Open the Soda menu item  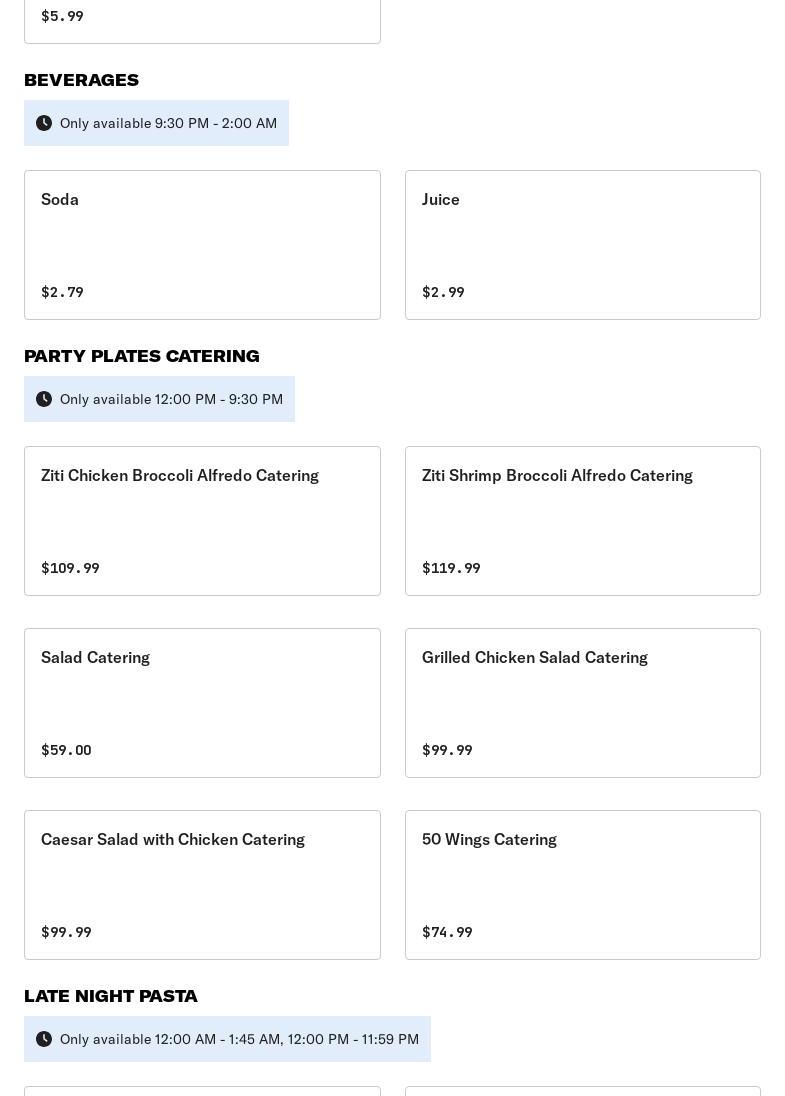coord(203,245)
